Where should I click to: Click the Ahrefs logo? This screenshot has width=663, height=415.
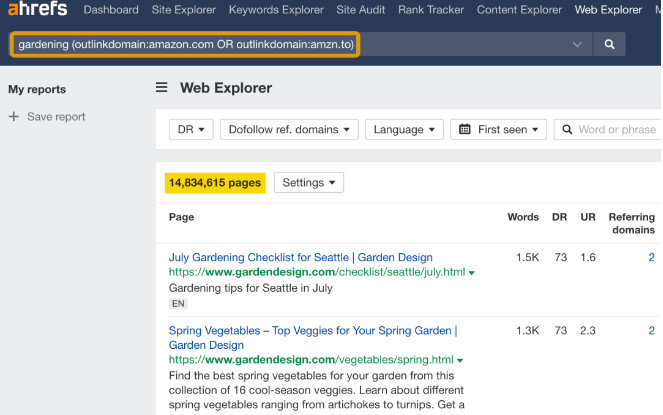tap(36, 11)
